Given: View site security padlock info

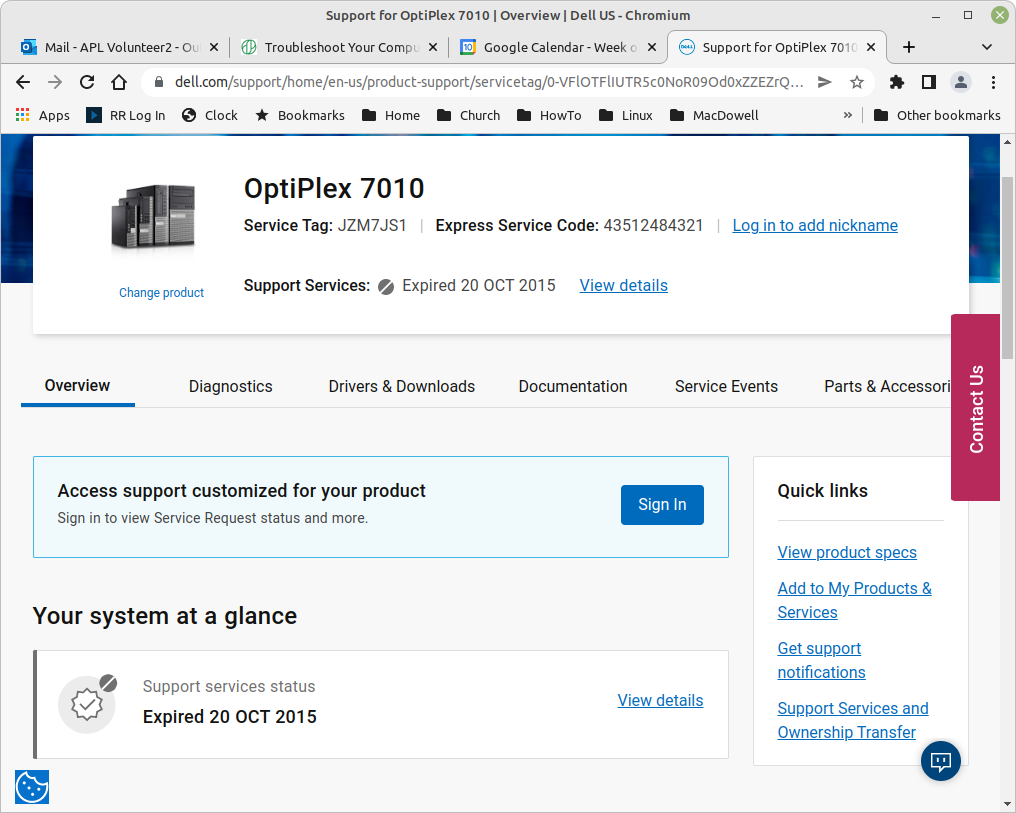Looking at the screenshot, I should (x=159, y=82).
